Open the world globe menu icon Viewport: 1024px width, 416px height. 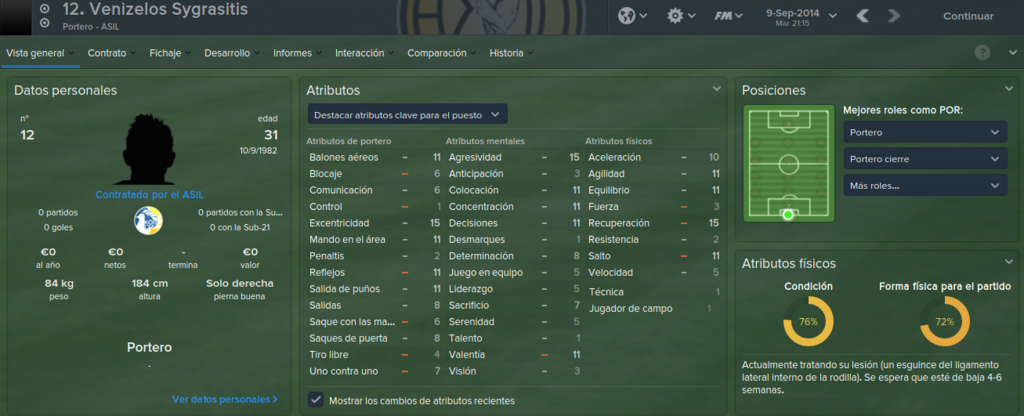point(632,16)
